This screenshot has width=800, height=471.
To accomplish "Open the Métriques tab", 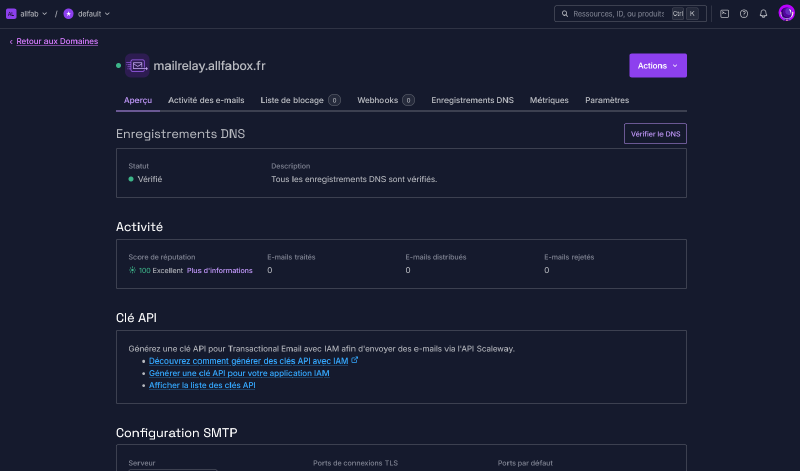I will (549, 100).
